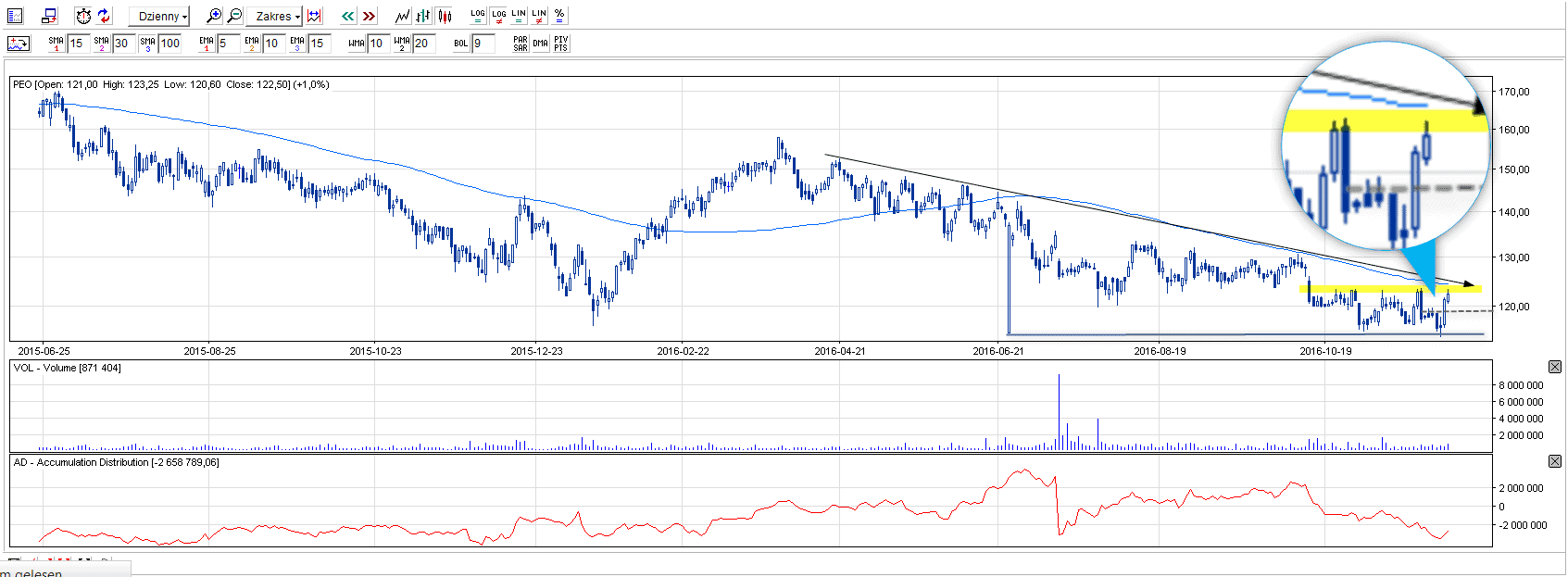The height and width of the screenshot is (577, 1568).
Task: Click the yellow highlighted resistance zone
Action: coord(1371,289)
